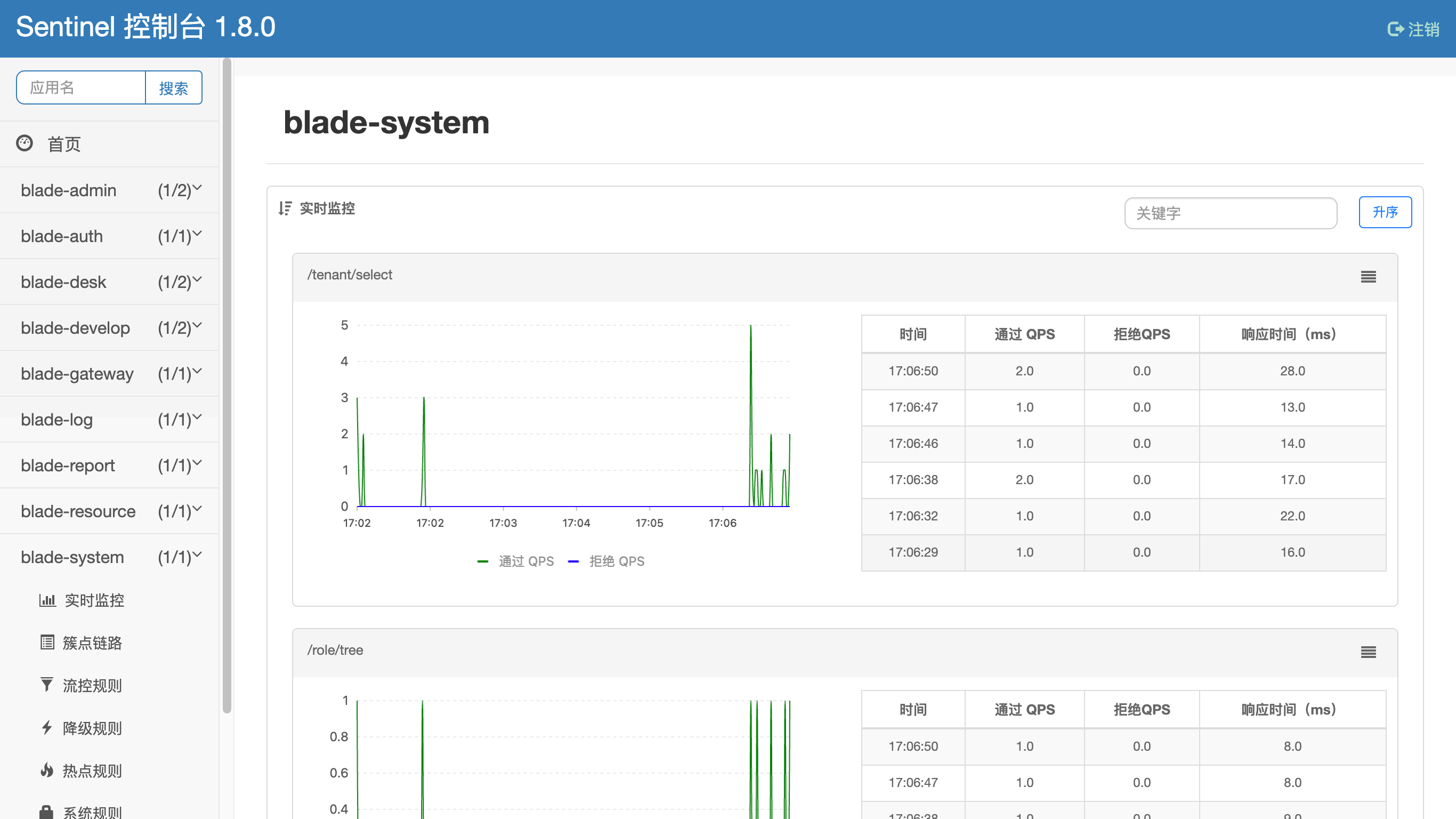
Task: Click the 通过 QPS header in /role/tree table
Action: click(x=1024, y=709)
